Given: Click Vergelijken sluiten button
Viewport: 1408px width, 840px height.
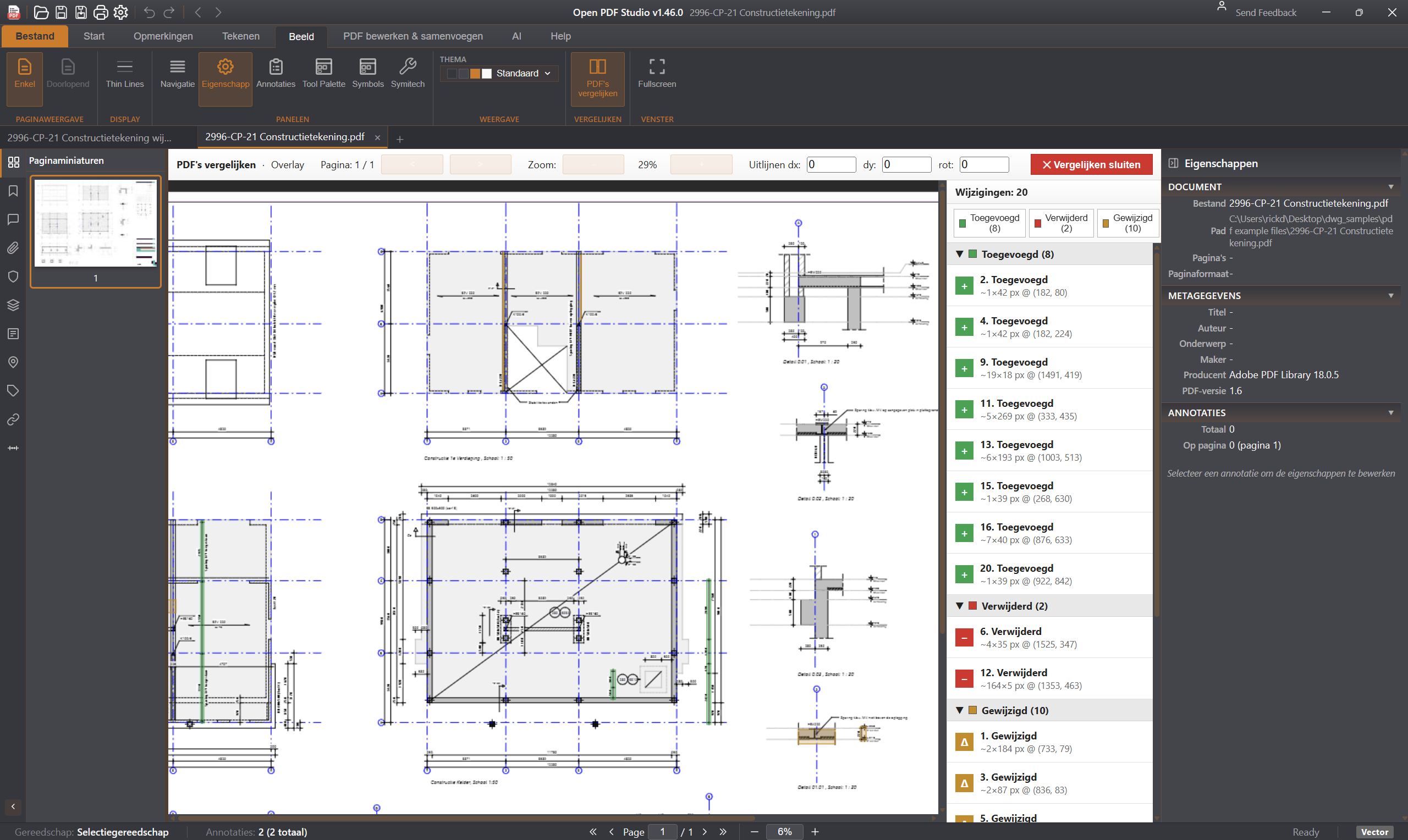Looking at the screenshot, I should coord(1091,165).
